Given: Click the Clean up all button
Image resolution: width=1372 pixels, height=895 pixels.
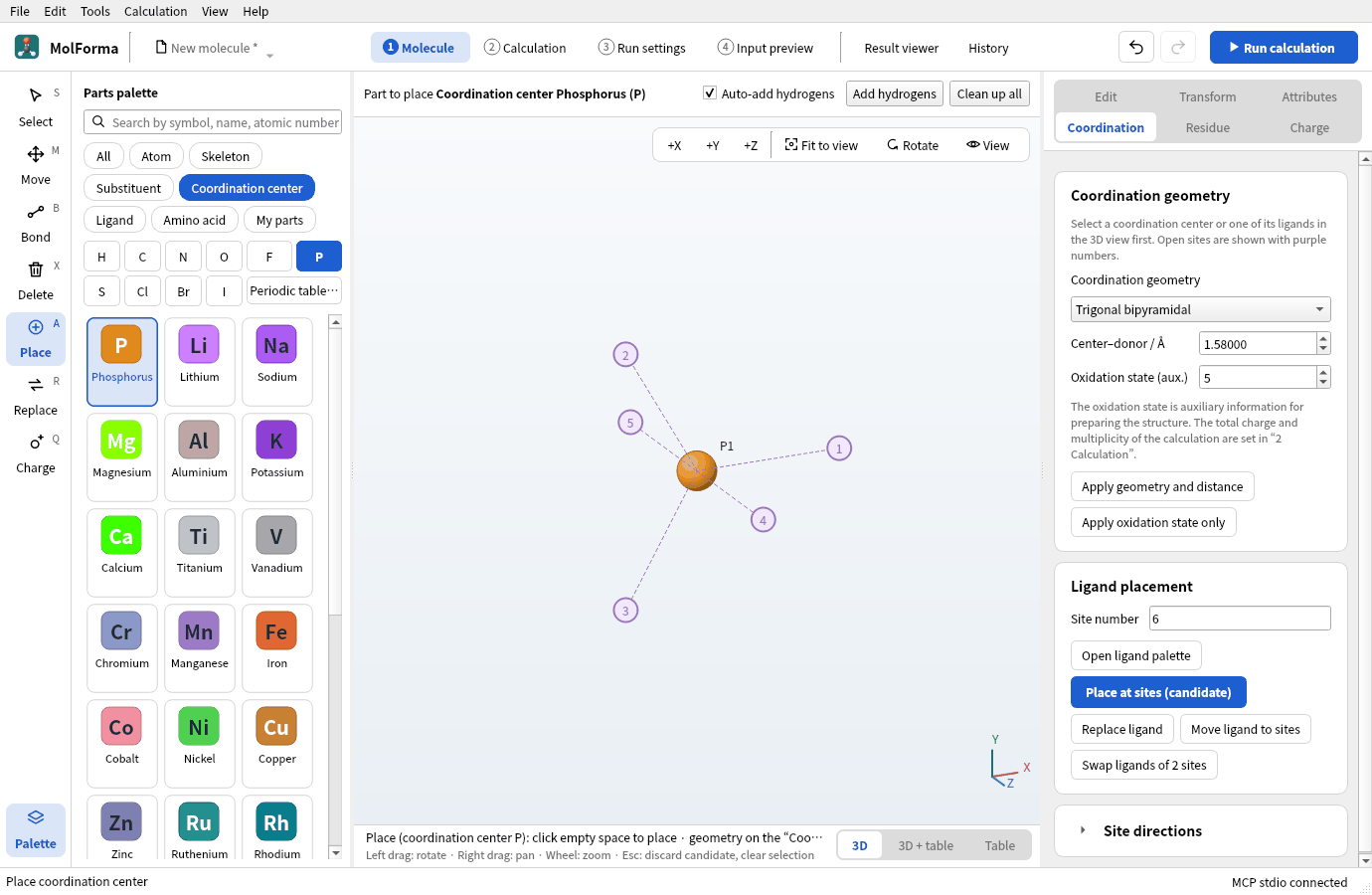Looking at the screenshot, I should coord(989,93).
